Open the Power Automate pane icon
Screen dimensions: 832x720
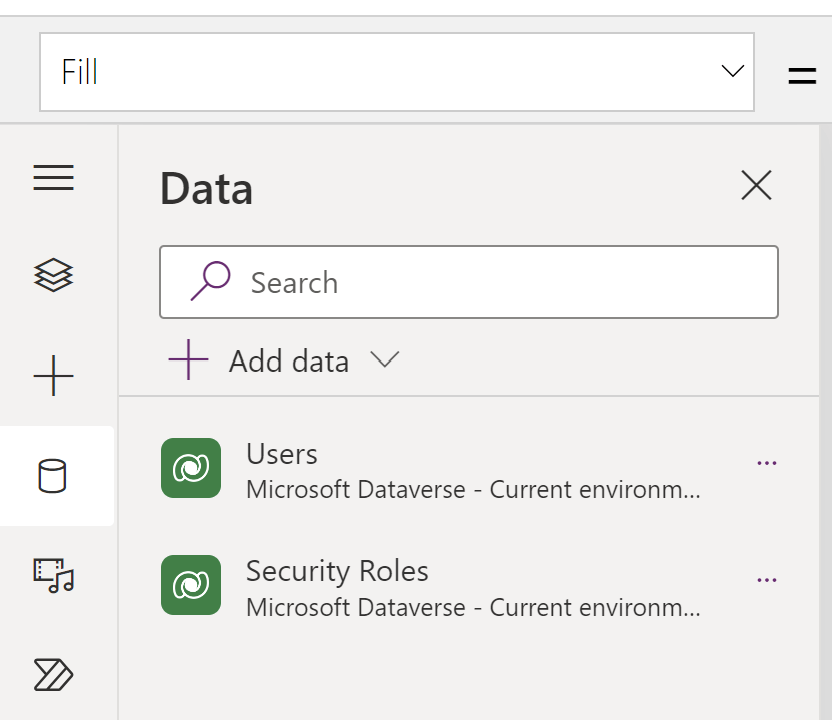[54, 675]
